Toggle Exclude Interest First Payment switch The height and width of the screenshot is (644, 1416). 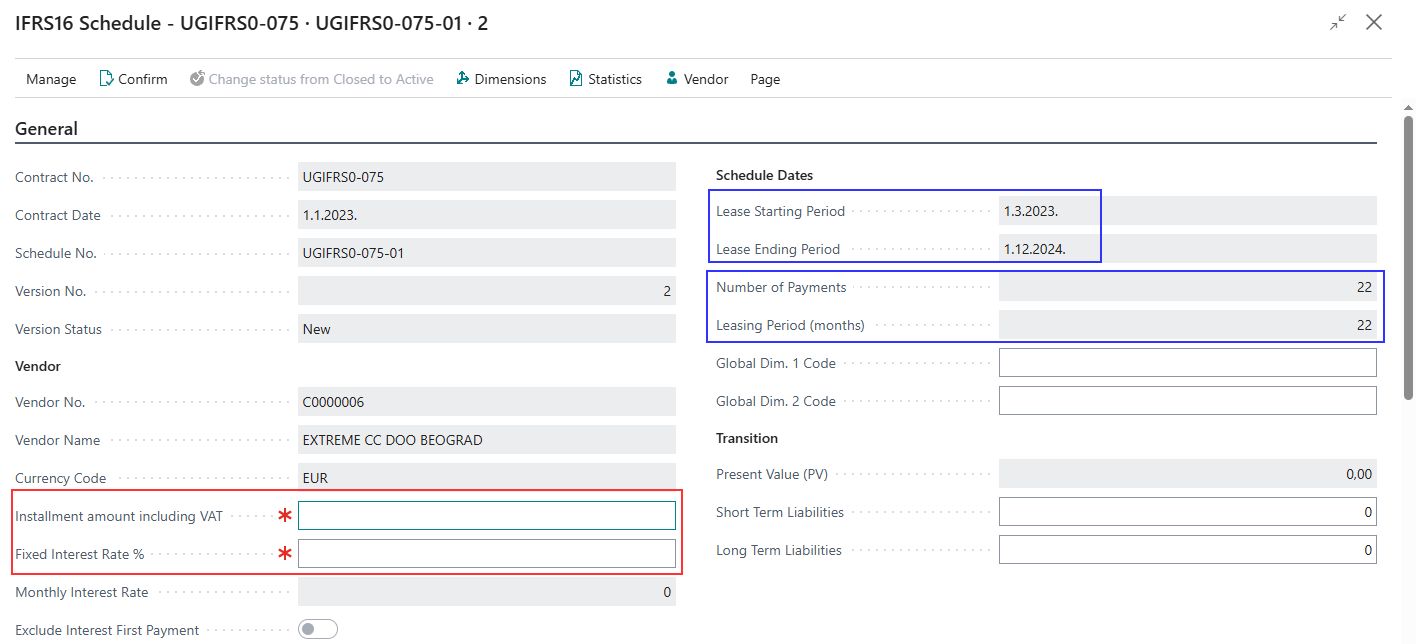point(318,629)
